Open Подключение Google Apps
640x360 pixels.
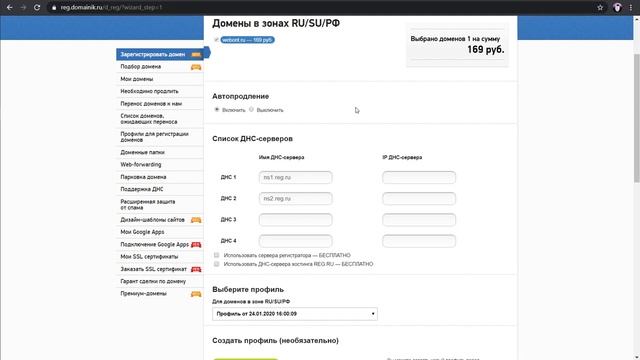coord(155,244)
